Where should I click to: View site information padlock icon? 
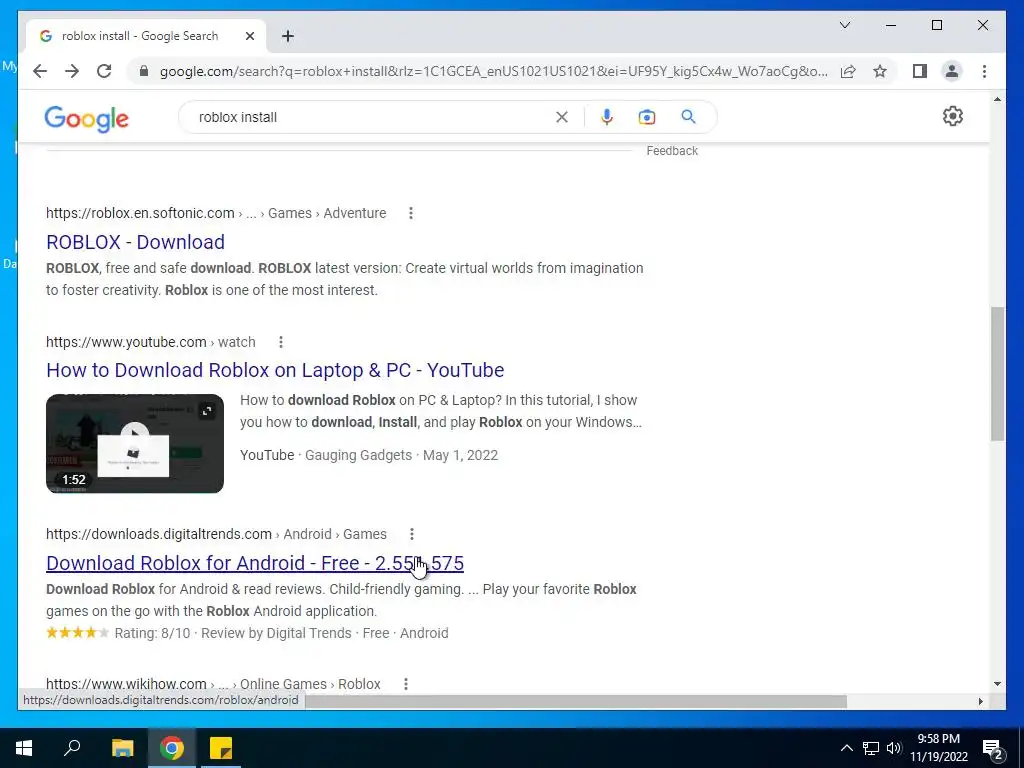click(x=144, y=71)
